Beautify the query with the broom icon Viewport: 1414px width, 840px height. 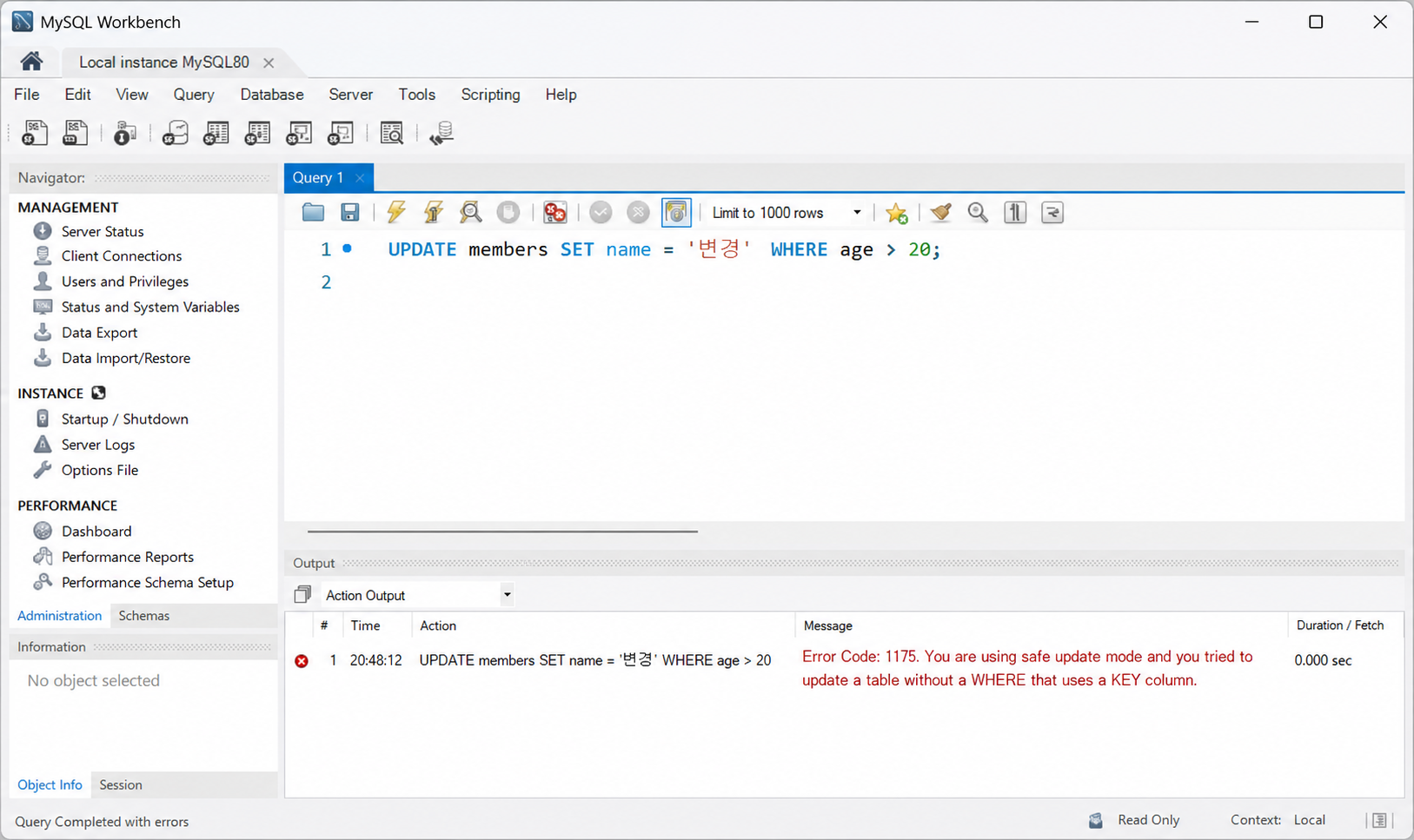[940, 212]
